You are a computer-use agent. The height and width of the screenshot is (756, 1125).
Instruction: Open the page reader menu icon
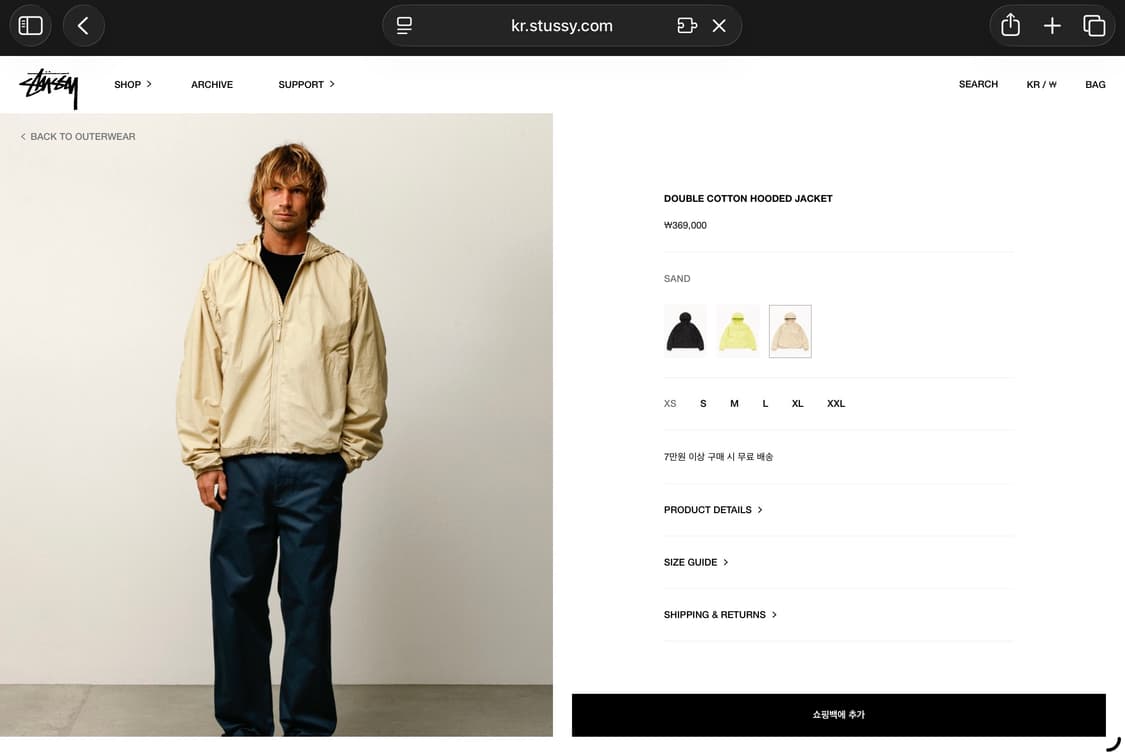click(x=404, y=26)
